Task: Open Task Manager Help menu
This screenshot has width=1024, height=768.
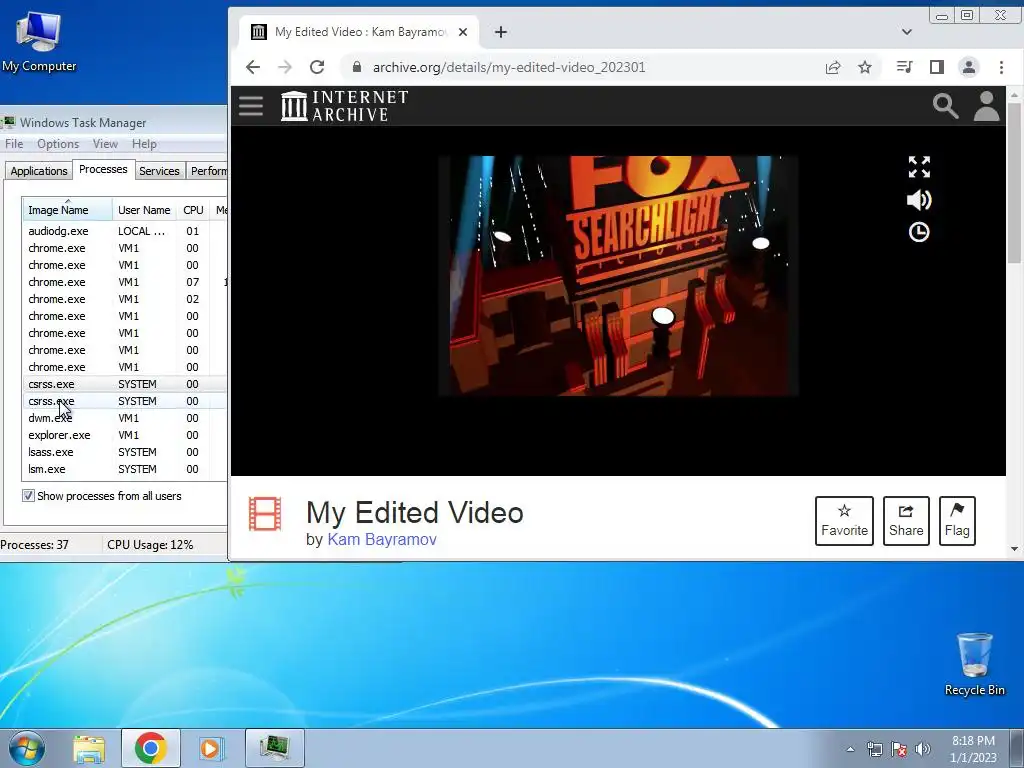Action: (x=144, y=144)
